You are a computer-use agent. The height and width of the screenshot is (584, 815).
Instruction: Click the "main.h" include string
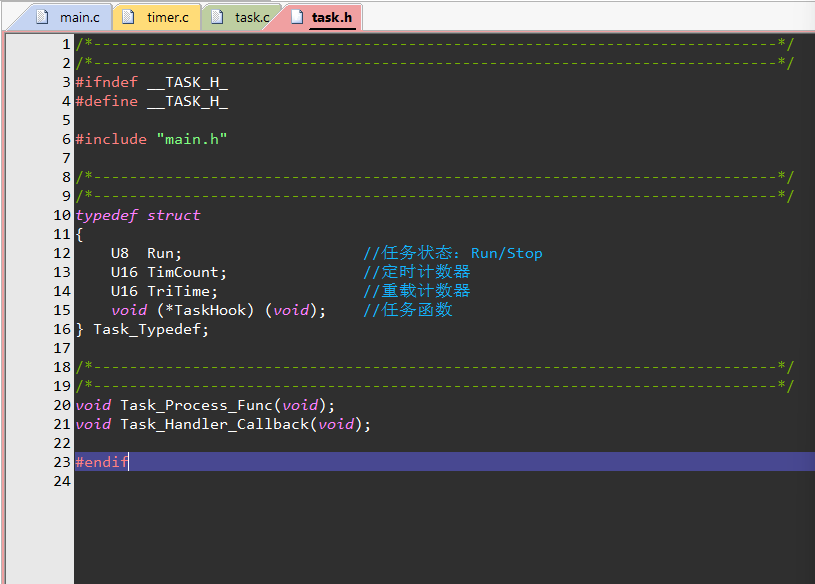tap(192, 139)
